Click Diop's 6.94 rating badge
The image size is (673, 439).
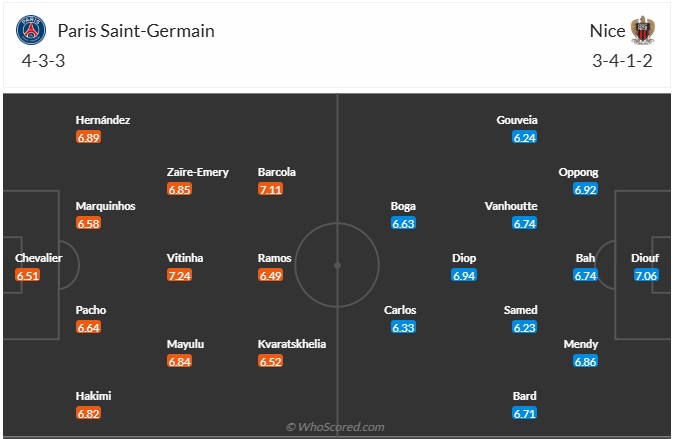click(x=464, y=275)
